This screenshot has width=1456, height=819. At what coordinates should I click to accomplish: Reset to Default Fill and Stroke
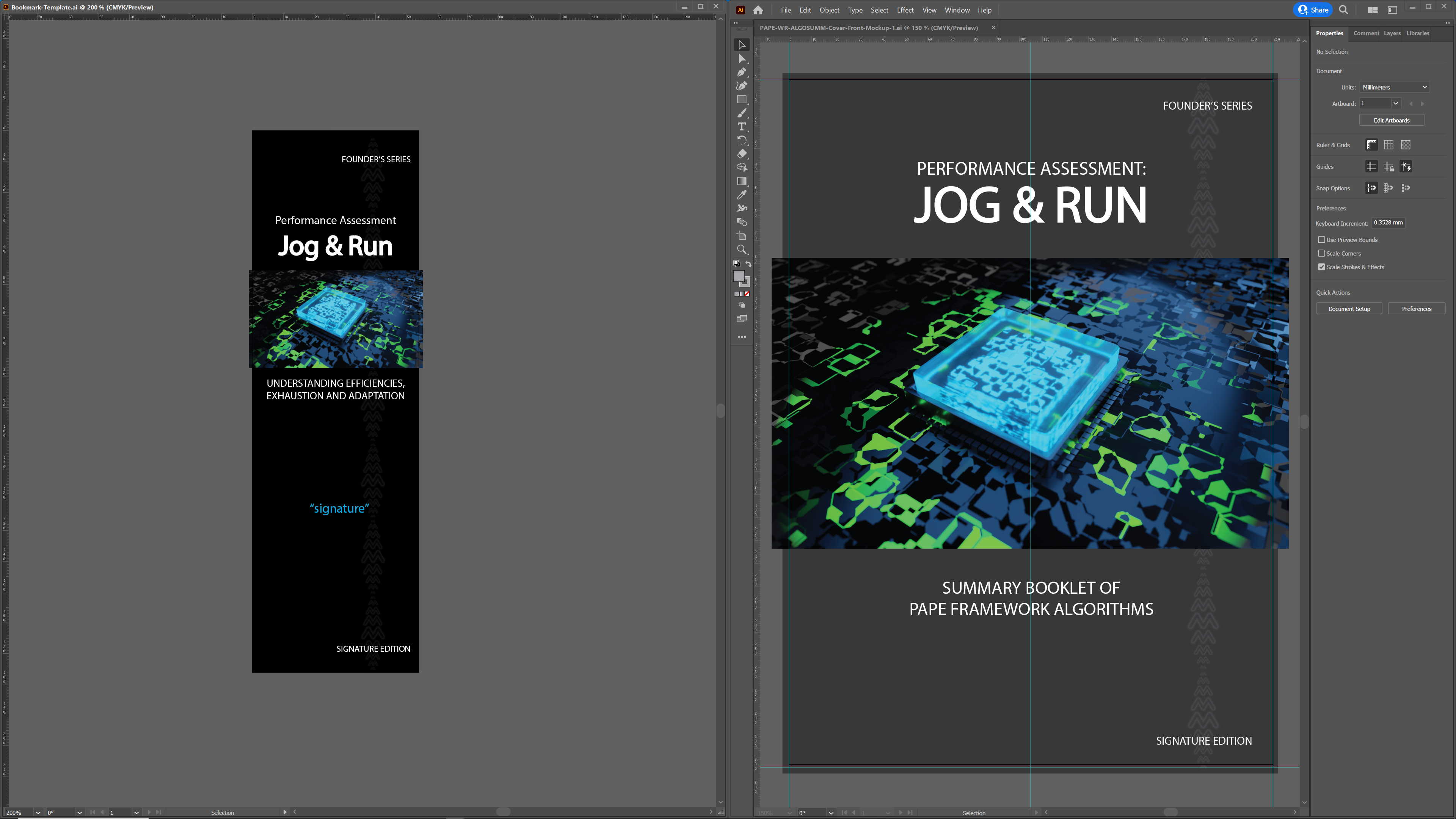tap(736, 264)
